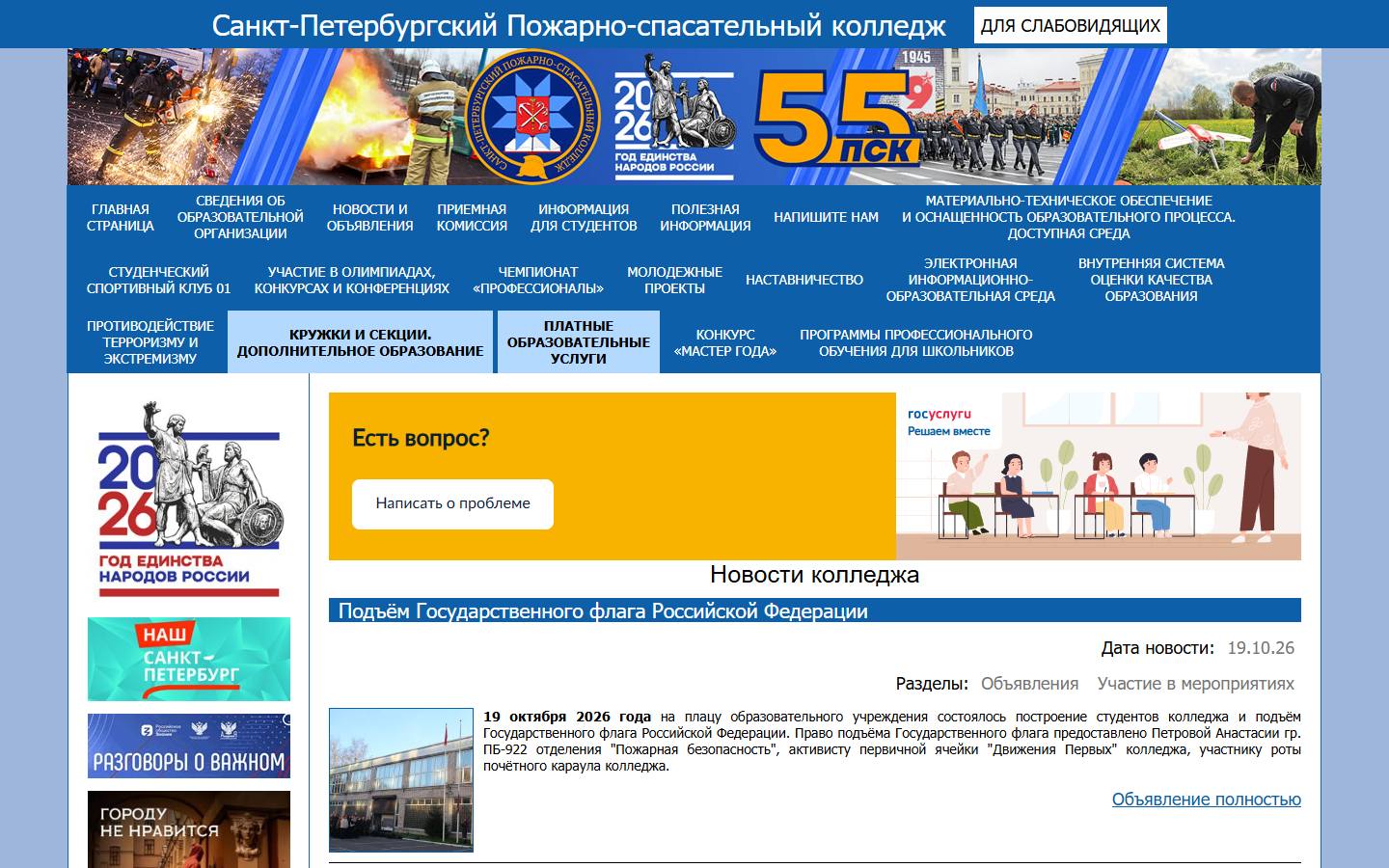Viewport: 1389px width, 868px height.
Task: Open ИНФОРМАЦИЯ ДЛЯ СТУДЕНТОВ menu
Action: coord(584,217)
